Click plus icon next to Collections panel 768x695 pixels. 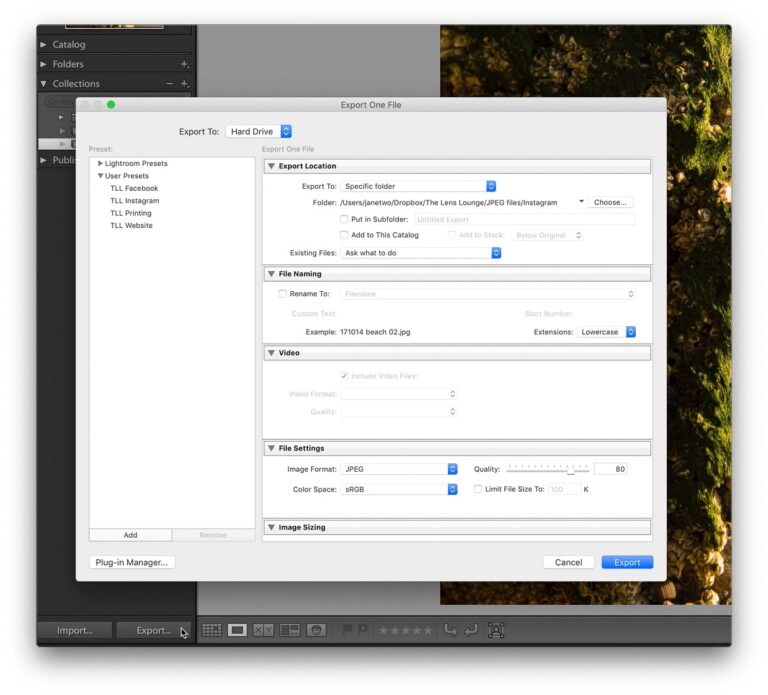[x=184, y=84]
